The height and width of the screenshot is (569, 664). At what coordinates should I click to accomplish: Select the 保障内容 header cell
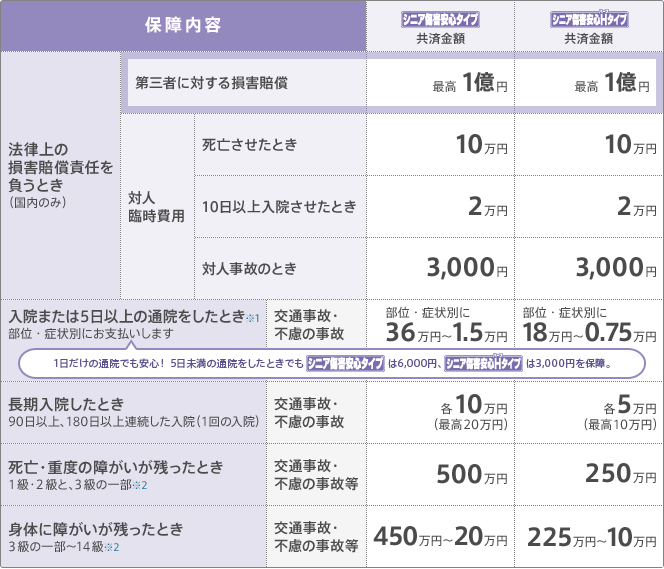click(184, 27)
